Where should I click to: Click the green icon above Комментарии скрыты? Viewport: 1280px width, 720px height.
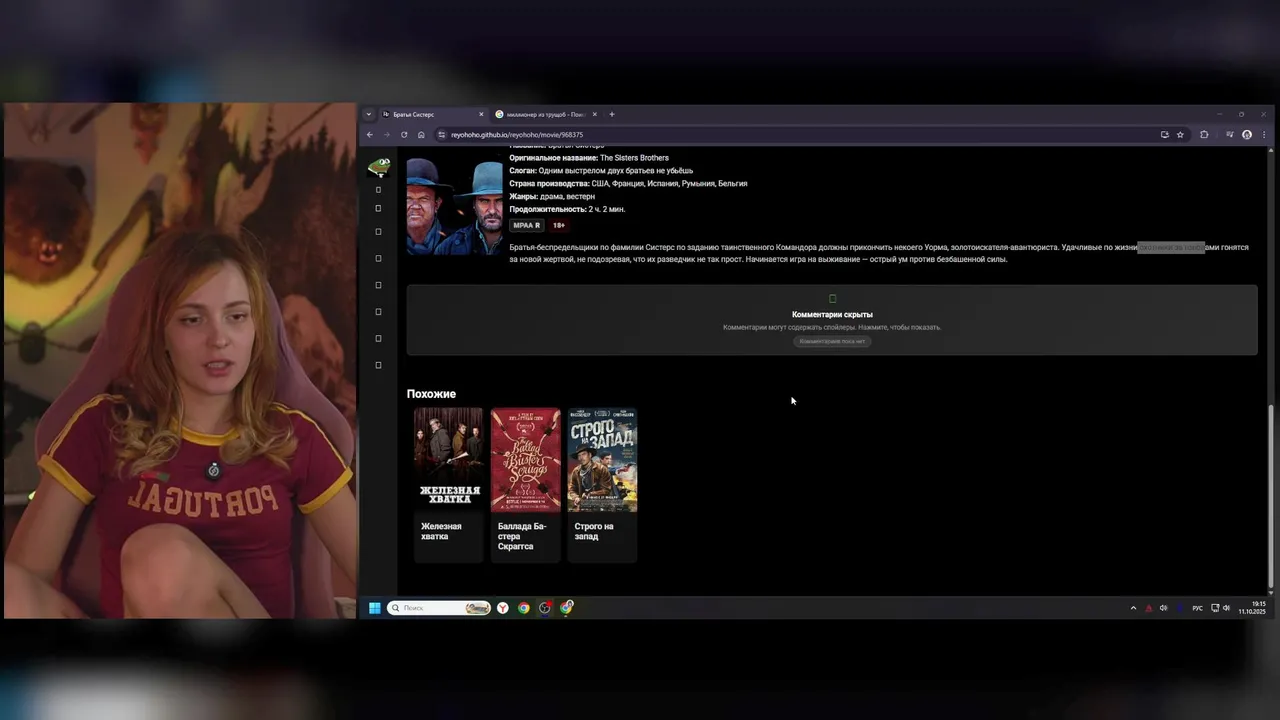point(832,298)
